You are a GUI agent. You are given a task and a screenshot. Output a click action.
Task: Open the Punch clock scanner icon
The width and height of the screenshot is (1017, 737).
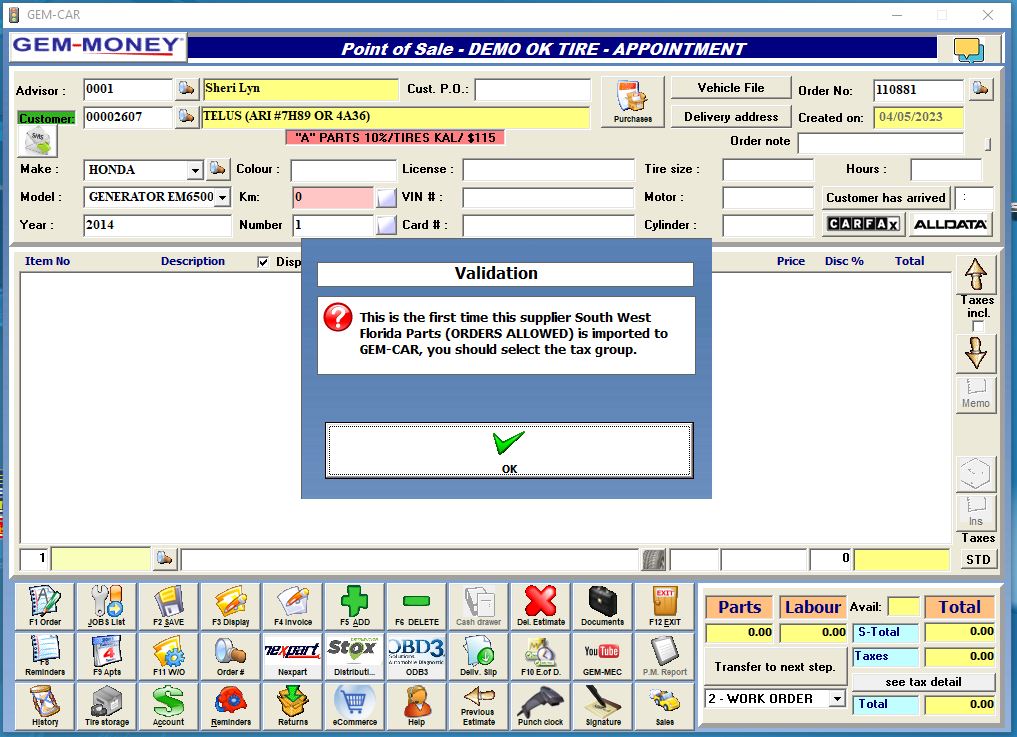coord(541,707)
